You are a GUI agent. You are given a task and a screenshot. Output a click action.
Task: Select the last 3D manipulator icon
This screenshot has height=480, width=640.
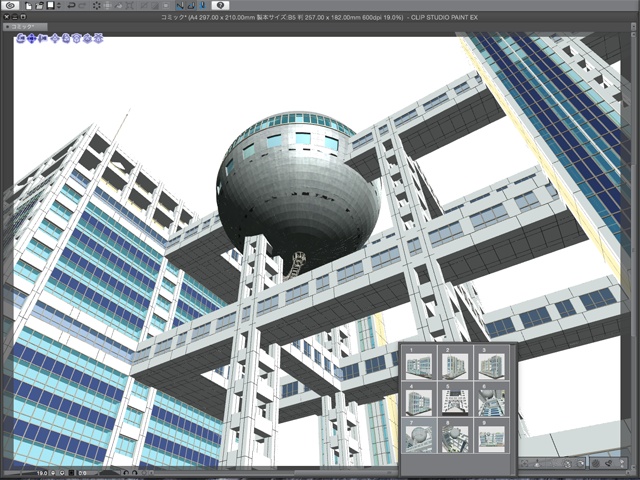[98, 39]
